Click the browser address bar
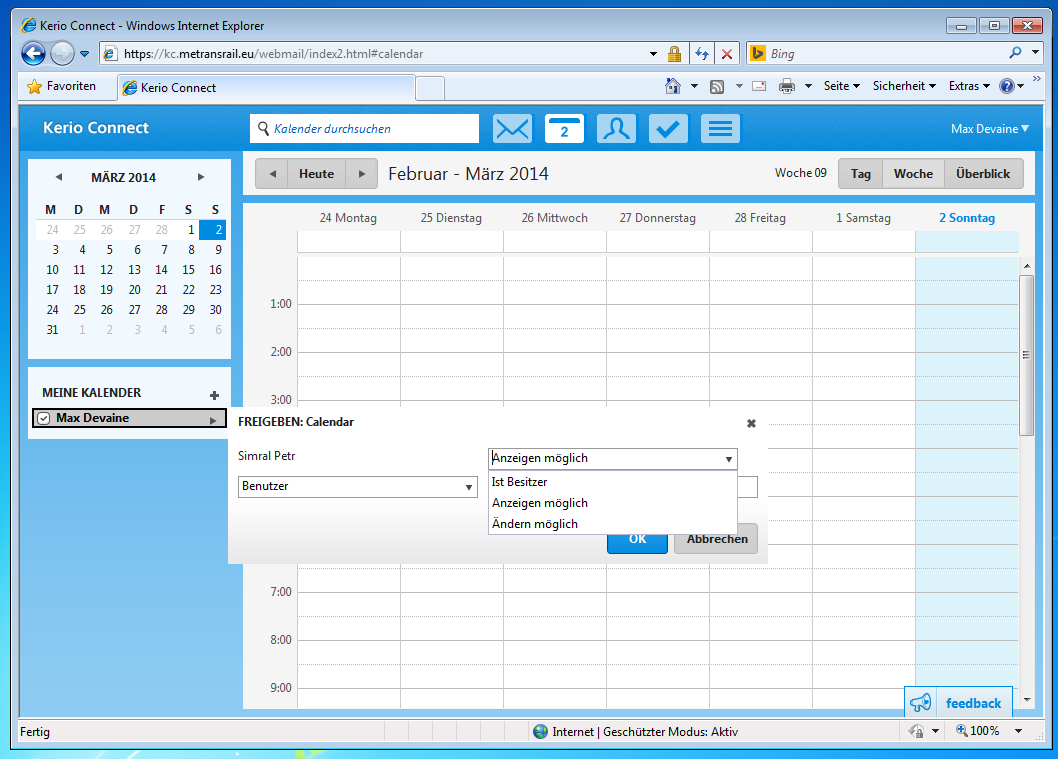The height and width of the screenshot is (759, 1058). (381, 54)
